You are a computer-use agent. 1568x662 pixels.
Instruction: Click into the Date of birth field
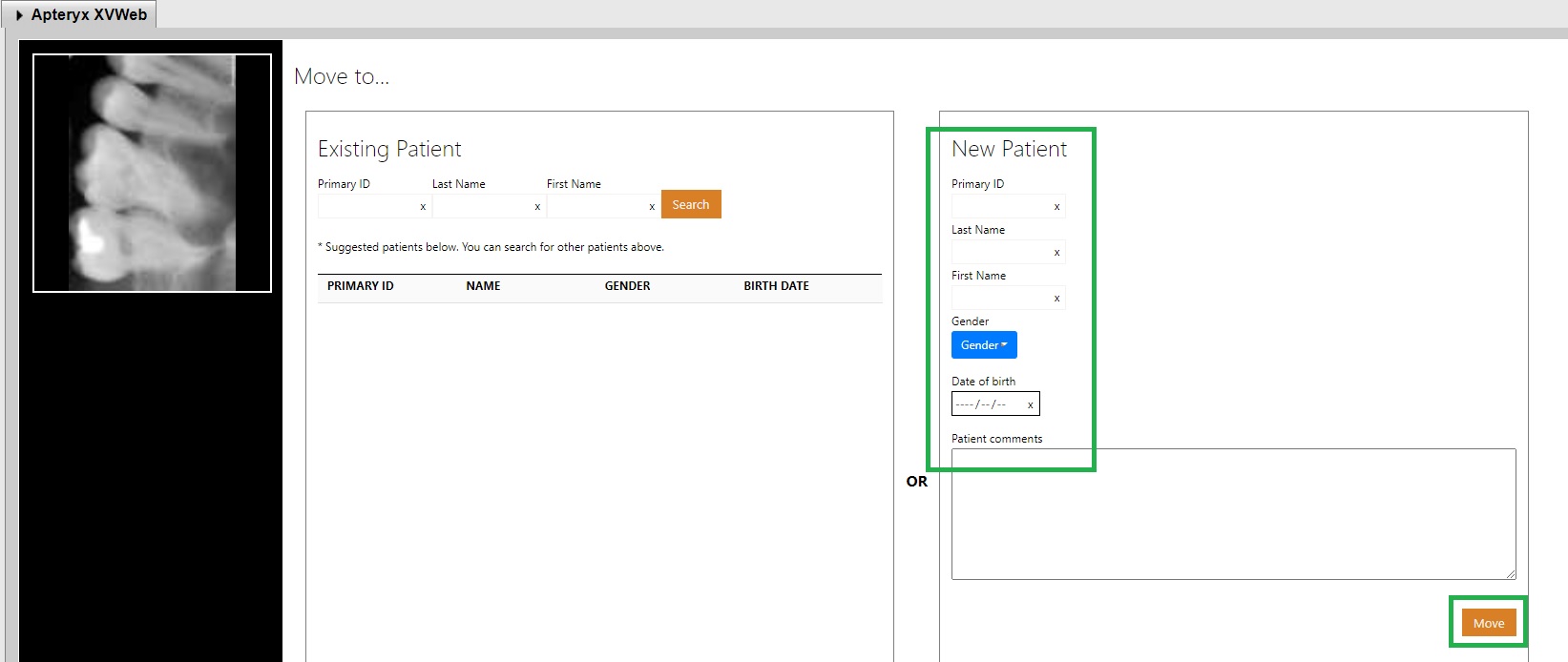point(985,404)
